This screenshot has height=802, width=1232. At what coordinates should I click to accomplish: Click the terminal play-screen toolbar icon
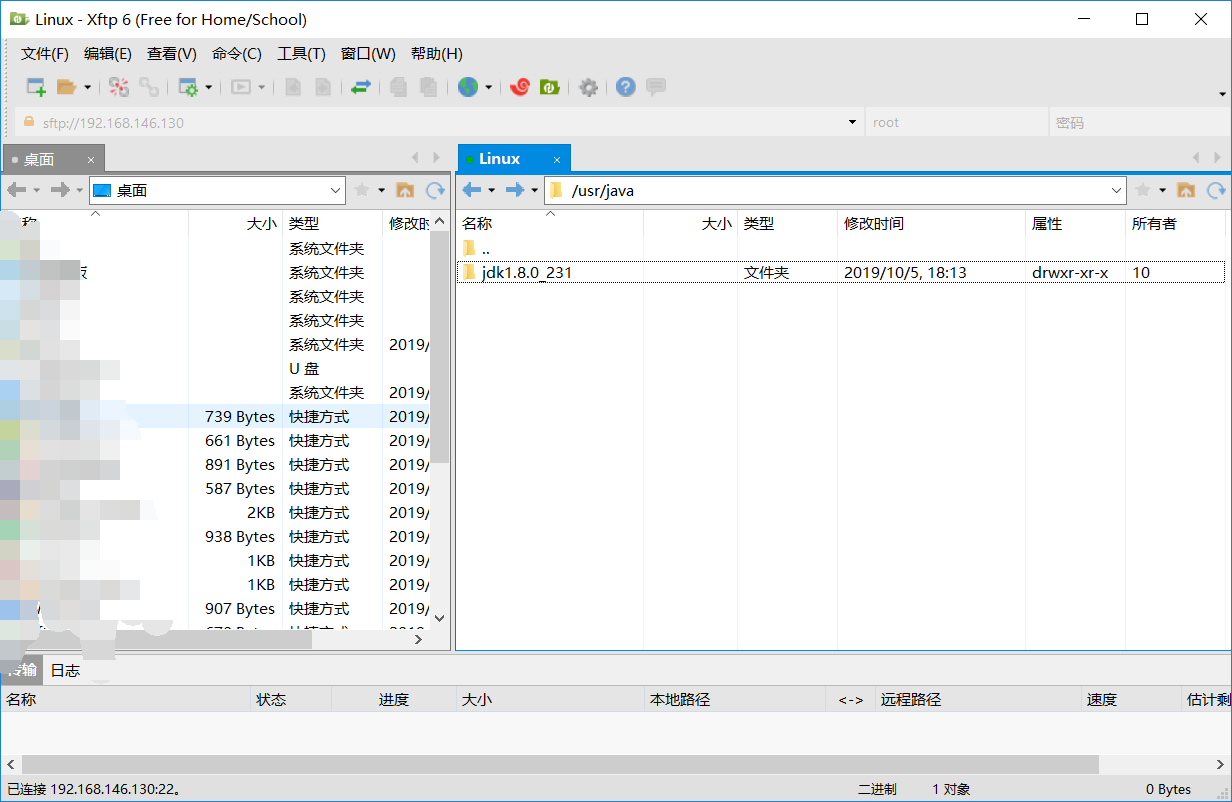(241, 87)
